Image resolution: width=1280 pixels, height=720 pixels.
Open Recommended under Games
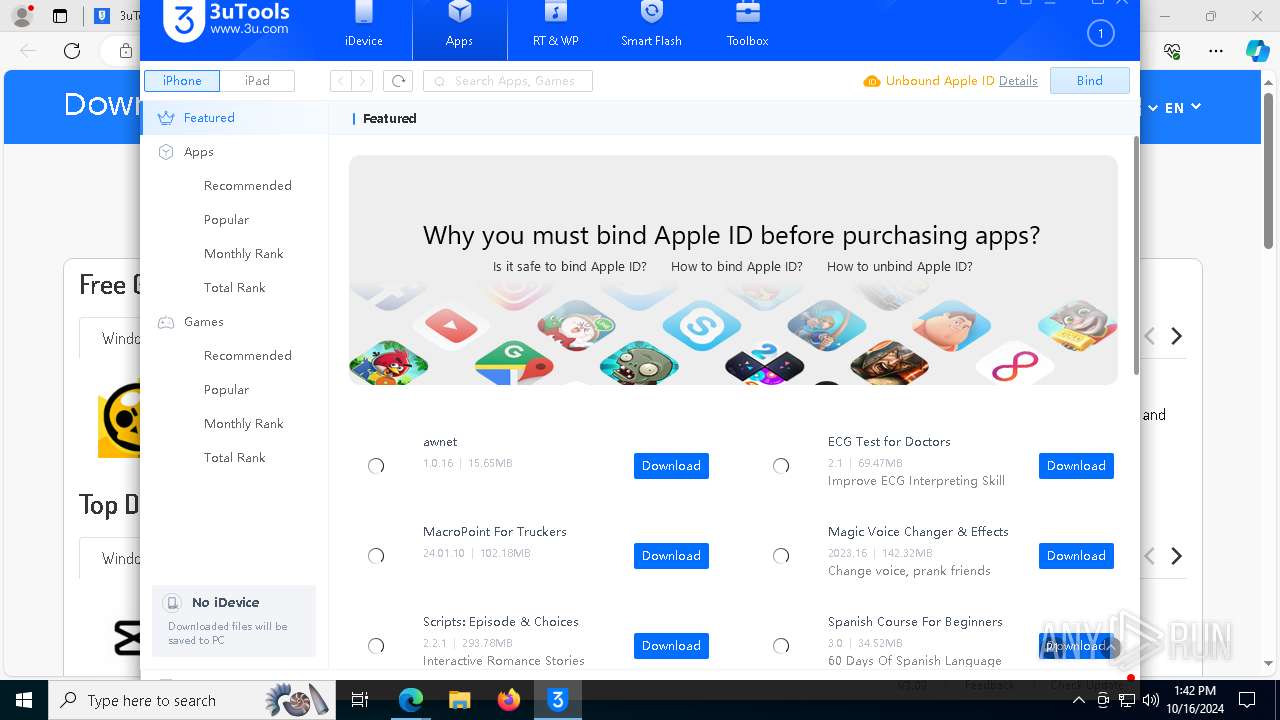[247, 356]
